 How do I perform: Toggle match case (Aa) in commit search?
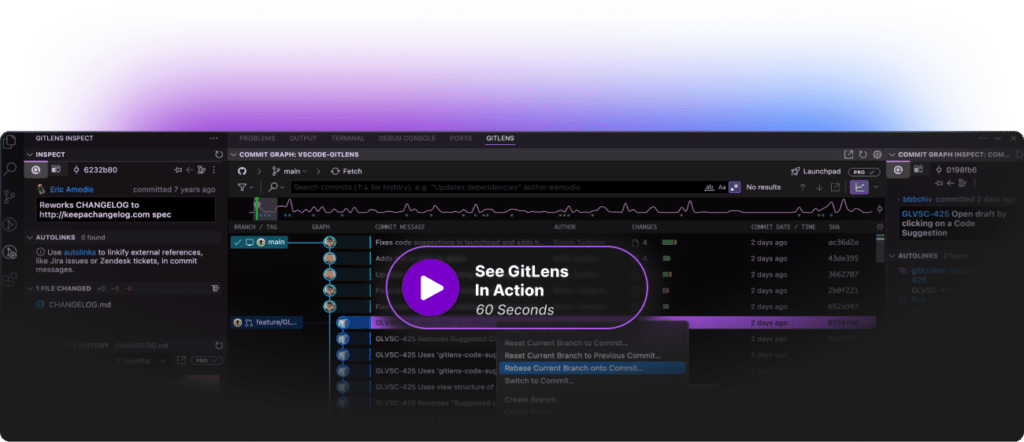tap(722, 187)
